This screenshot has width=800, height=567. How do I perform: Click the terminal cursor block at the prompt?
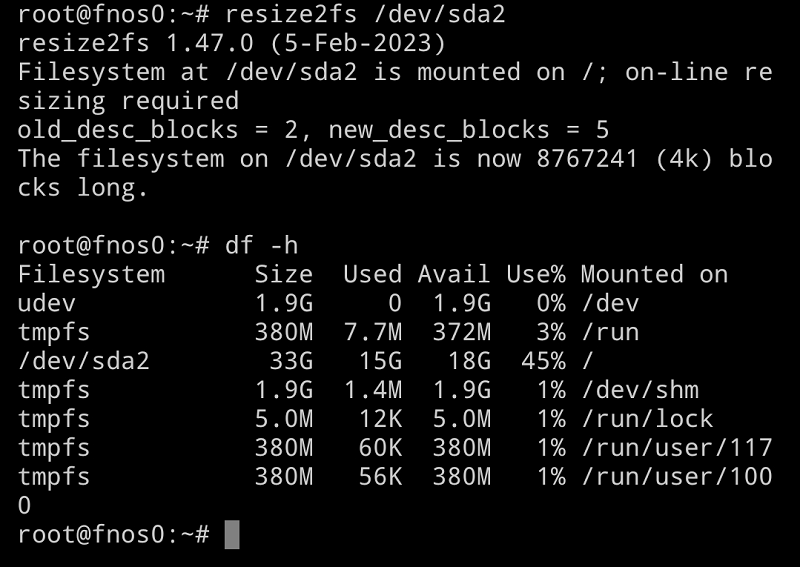point(231,535)
